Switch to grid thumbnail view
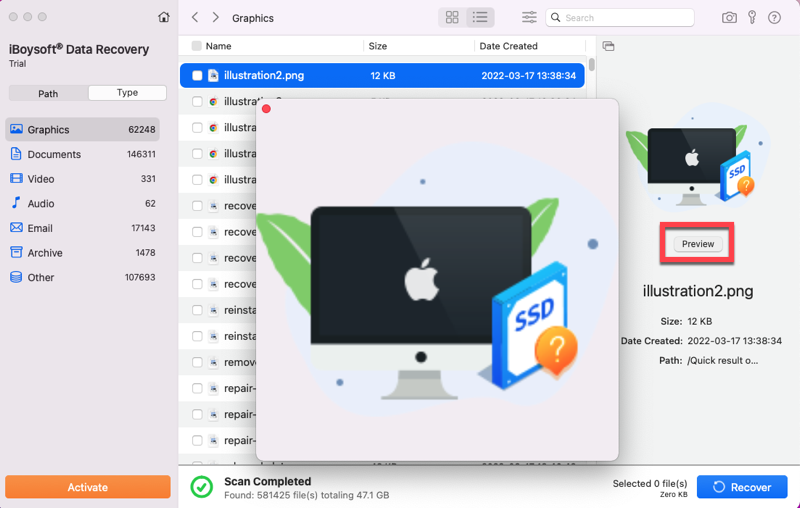Image resolution: width=800 pixels, height=508 pixels. tap(452, 18)
